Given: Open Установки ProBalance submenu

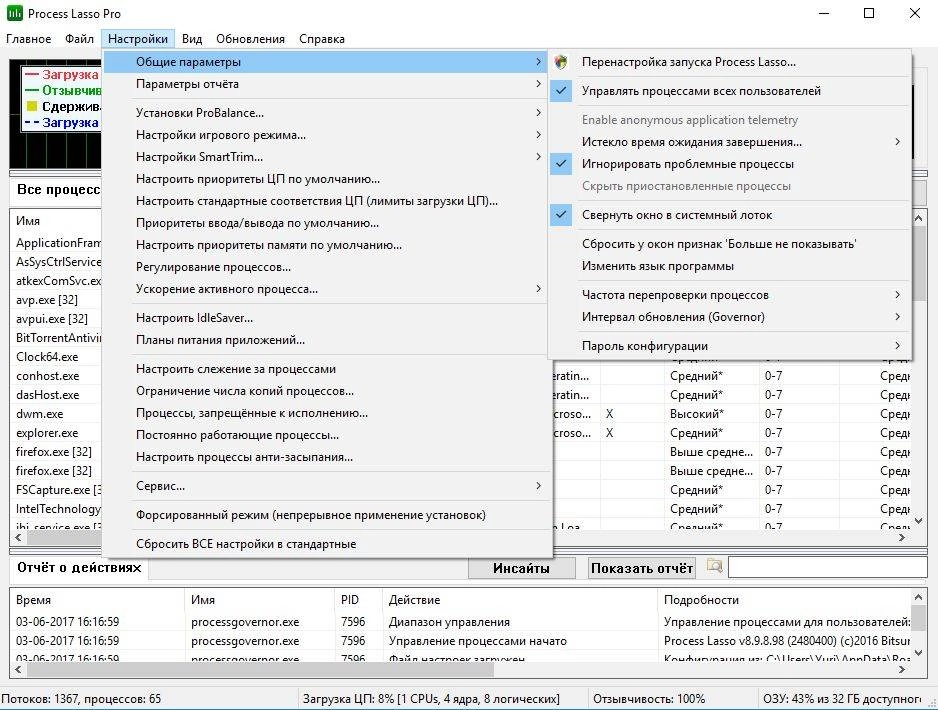Looking at the screenshot, I should click(327, 112).
